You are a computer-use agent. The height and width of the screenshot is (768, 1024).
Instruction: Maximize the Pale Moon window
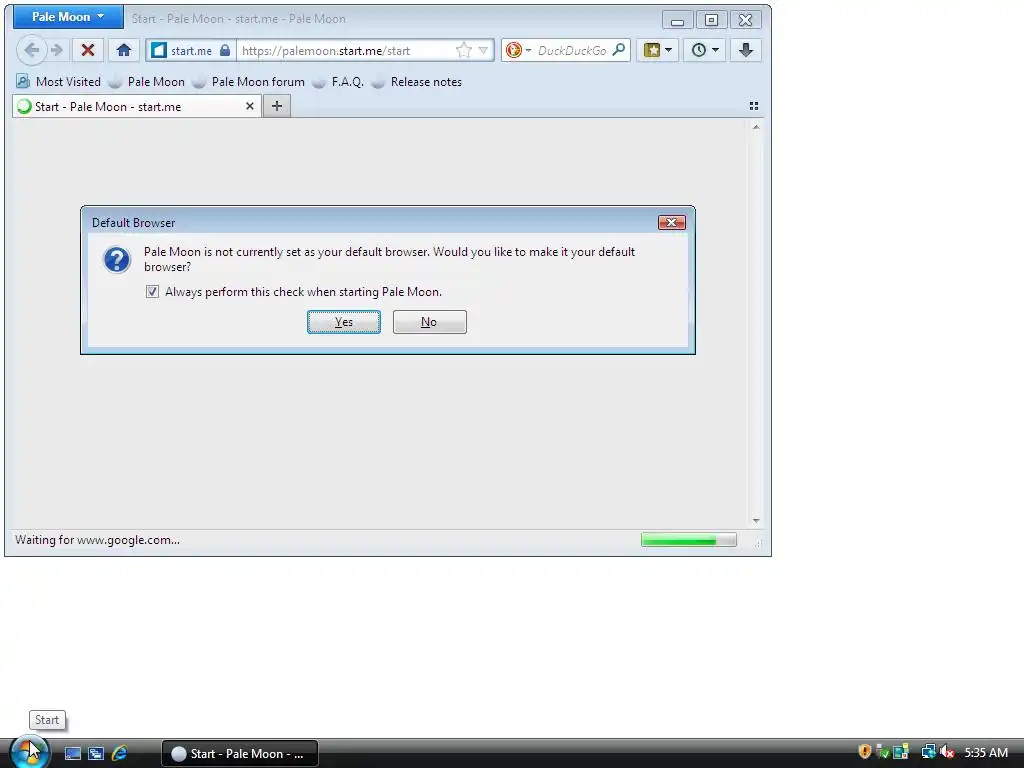(x=711, y=20)
